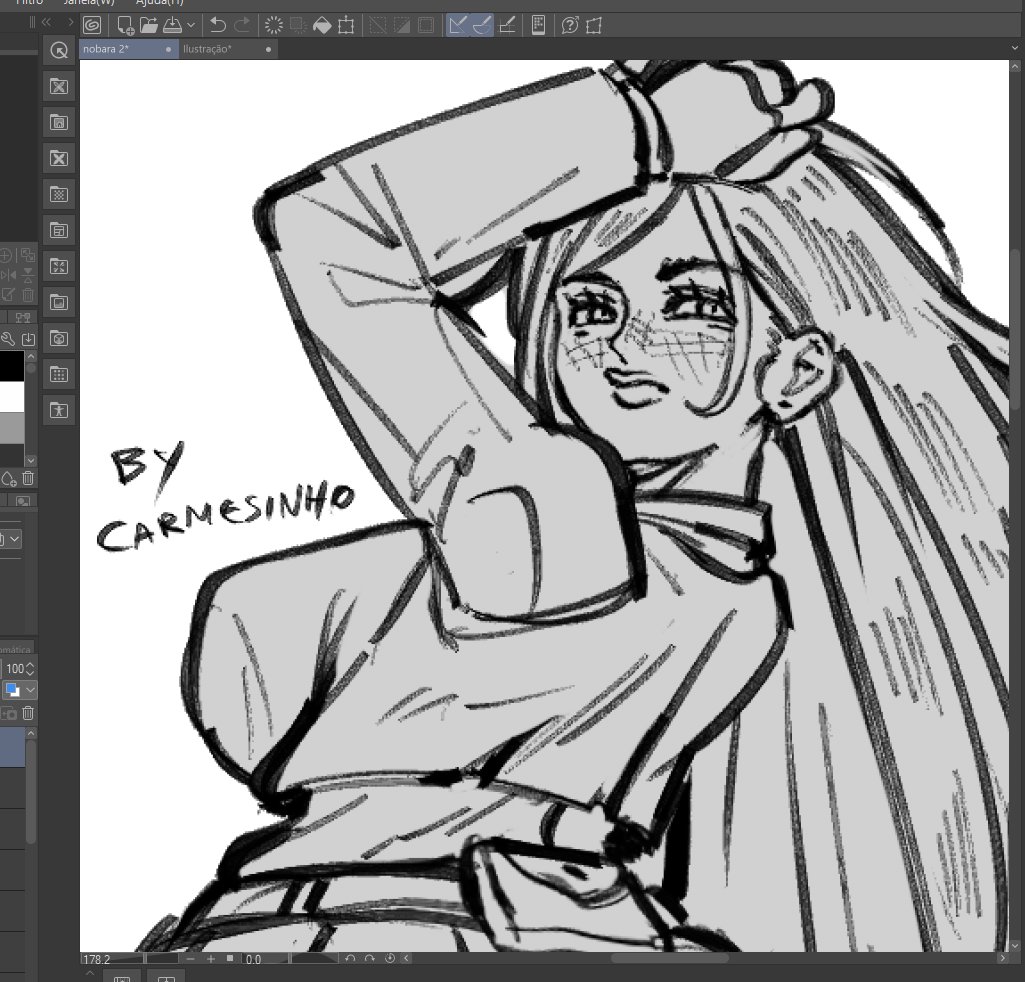Zoom out with minus button

click(190, 958)
